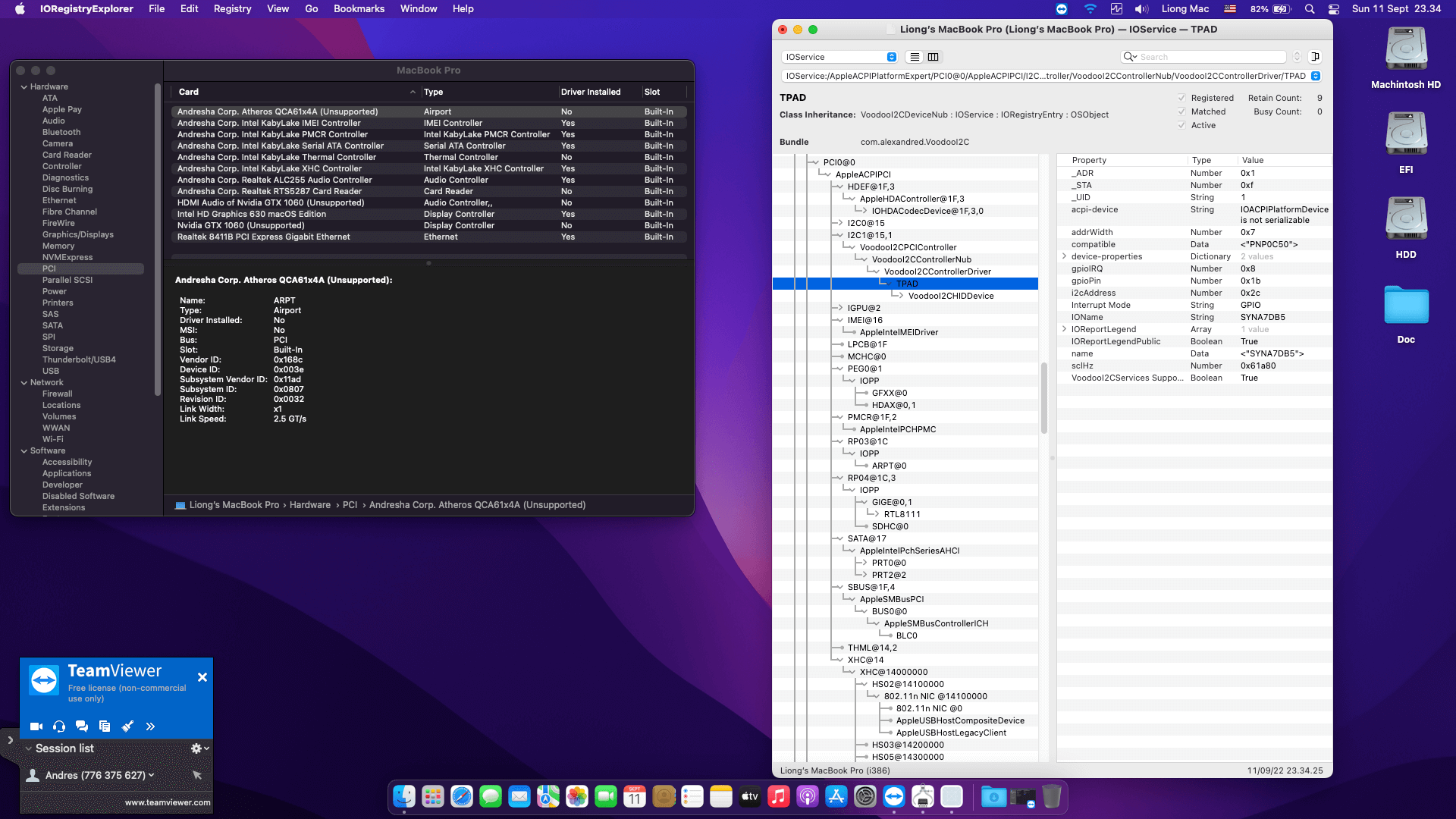The width and height of the screenshot is (1456, 819).
Task: Open the IOService plane dropdown
Action: [x=839, y=57]
